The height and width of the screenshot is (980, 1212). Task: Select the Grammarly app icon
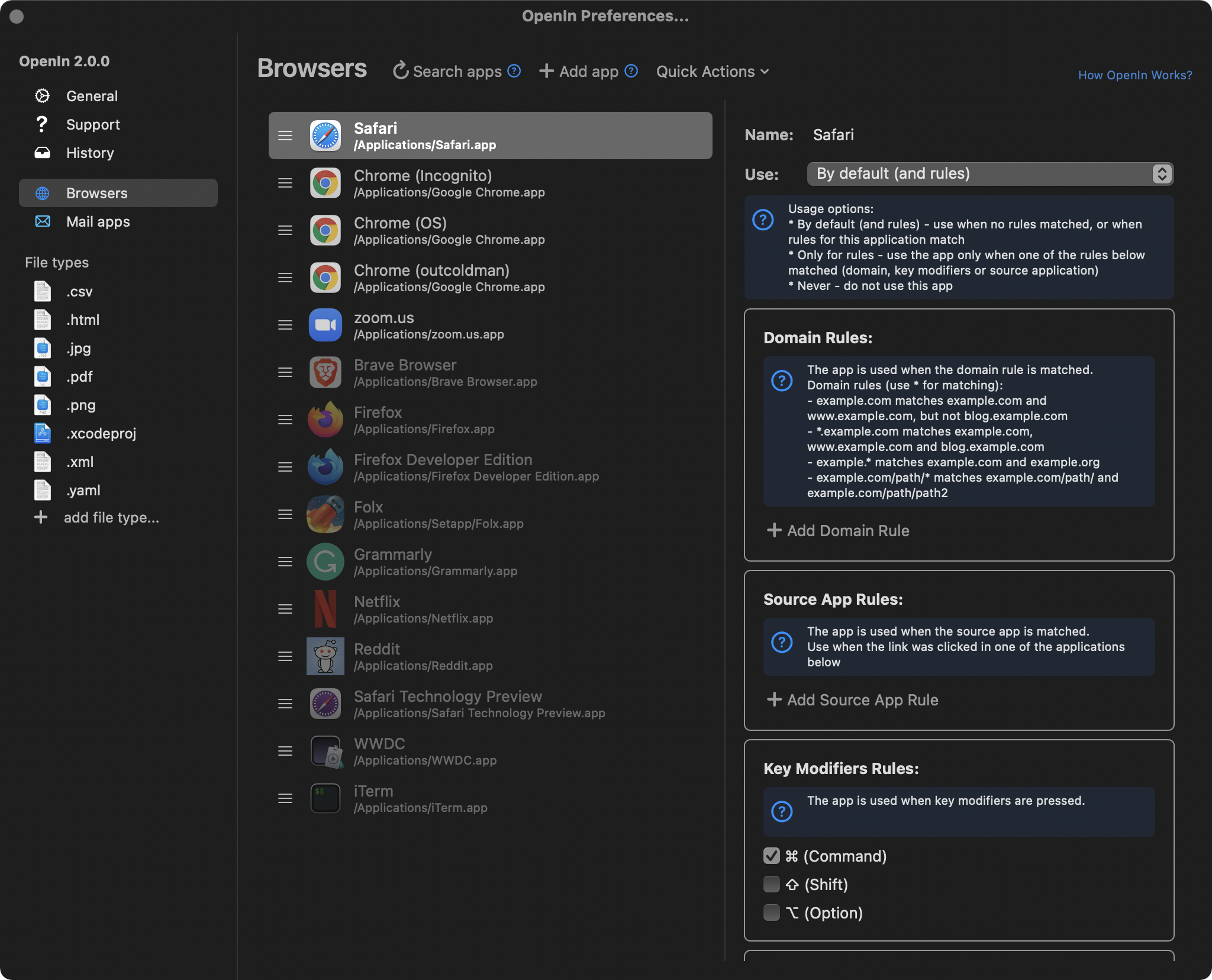326,561
